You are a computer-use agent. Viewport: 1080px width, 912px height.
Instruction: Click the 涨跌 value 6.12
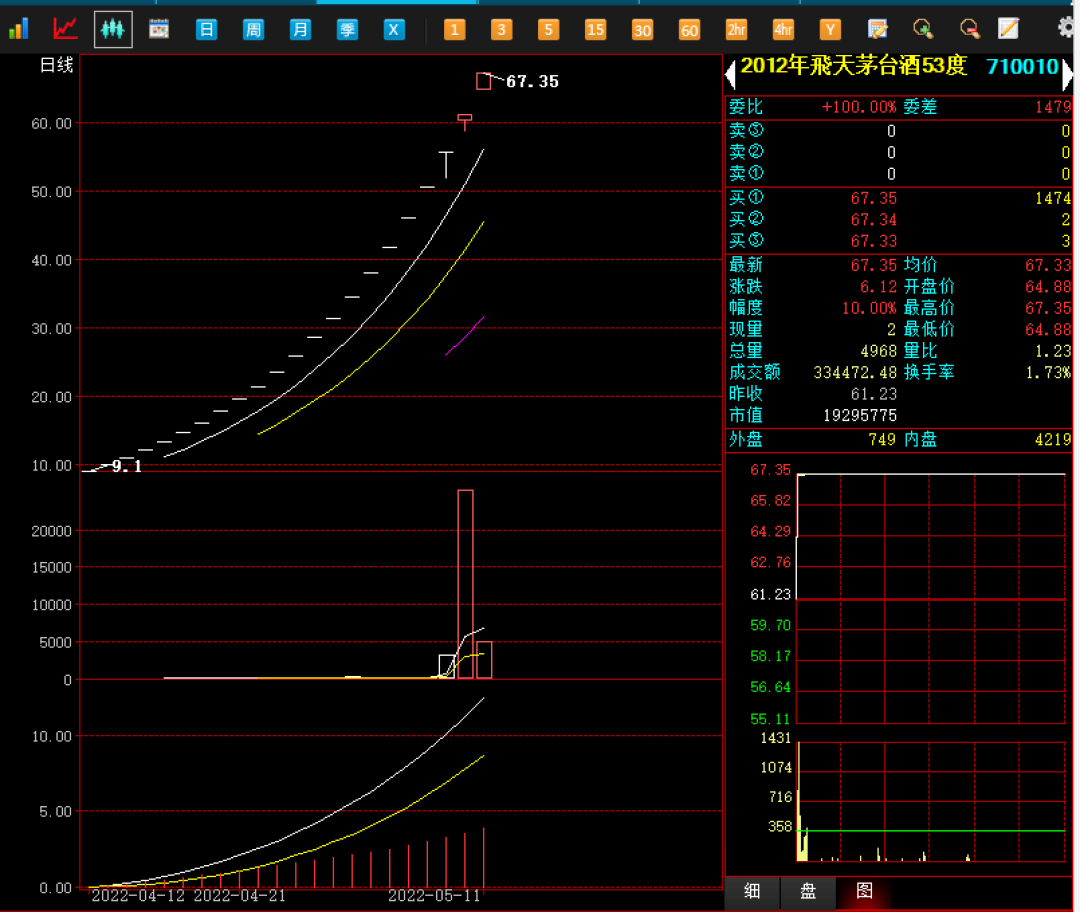[878, 287]
